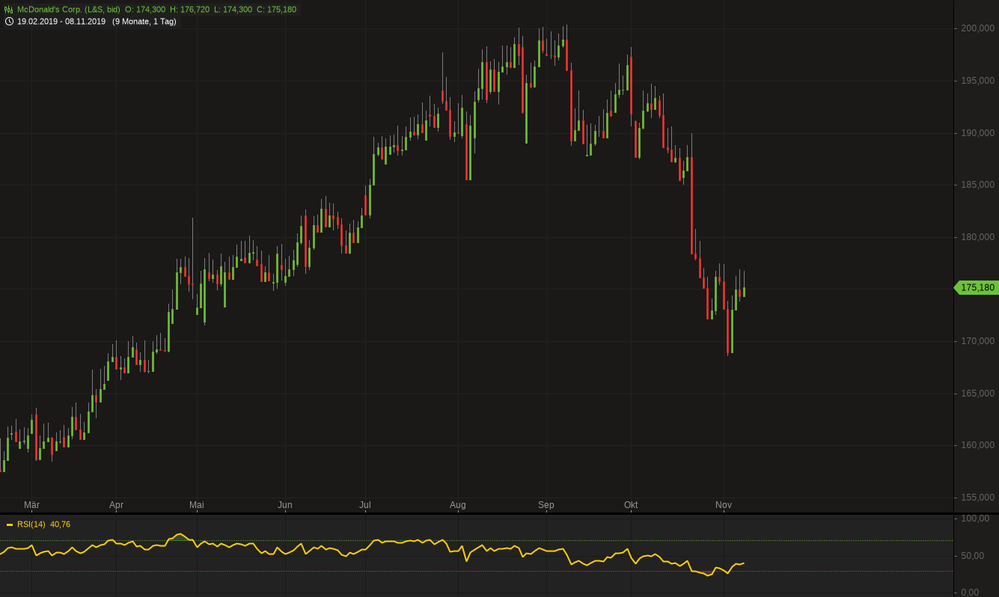Screen dimensions: 999x597
Task: Click the yellow RSI legend line marker
Action: tap(8, 524)
